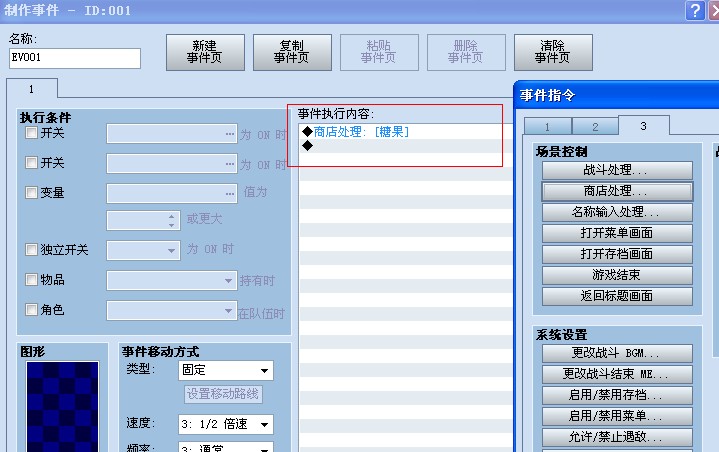The height and width of the screenshot is (452, 719).
Task: Click the help question mark icon
Action: 695,10
